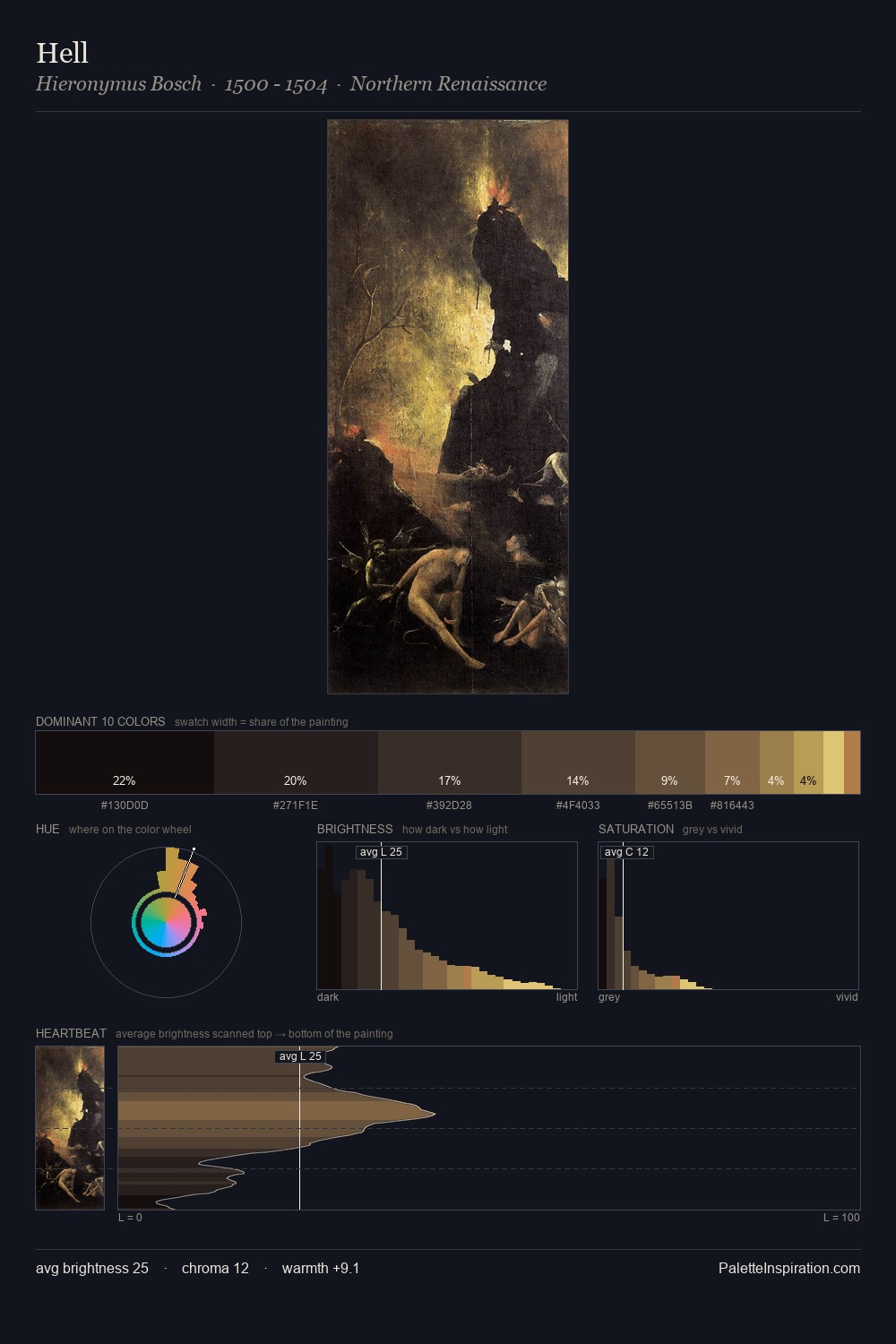Select the #392D28 hex code

pos(449,806)
